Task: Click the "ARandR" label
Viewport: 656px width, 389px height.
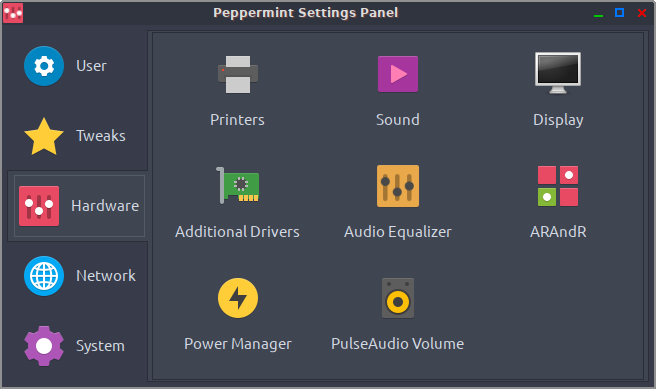Action: pyautogui.click(x=558, y=232)
